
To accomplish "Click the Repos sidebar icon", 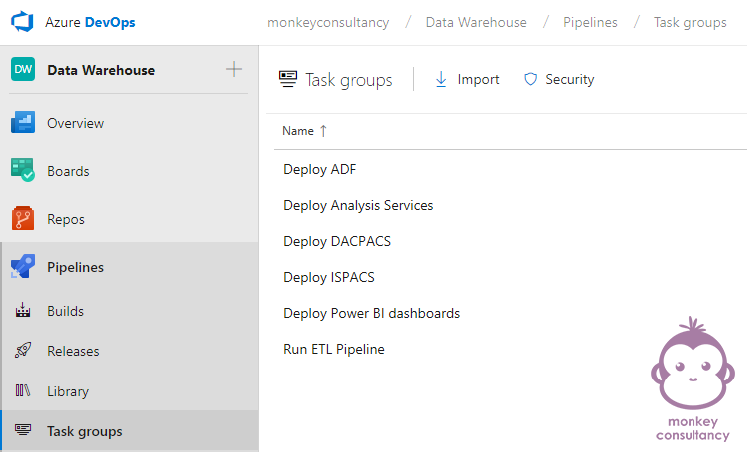I will point(23,219).
